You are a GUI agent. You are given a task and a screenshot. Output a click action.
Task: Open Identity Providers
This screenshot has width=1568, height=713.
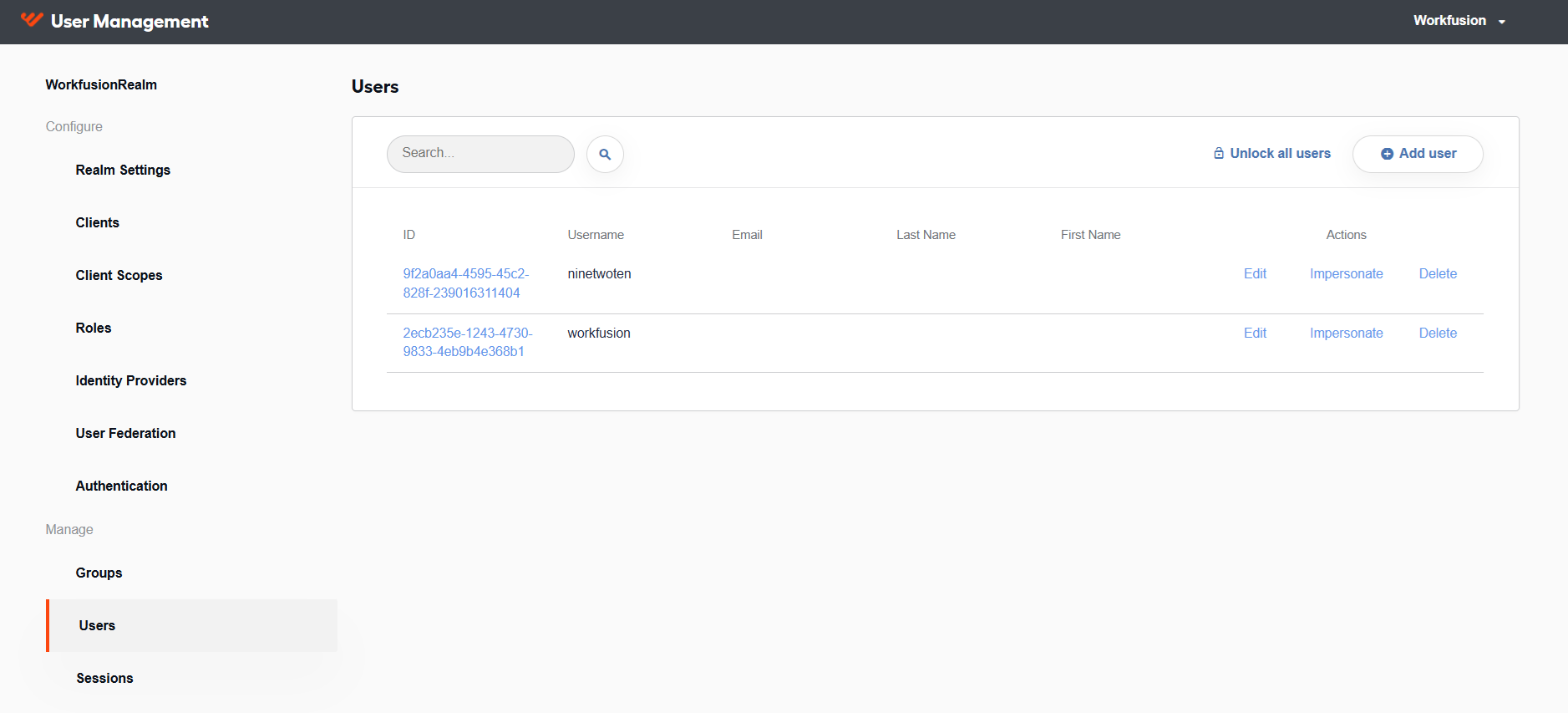click(131, 380)
